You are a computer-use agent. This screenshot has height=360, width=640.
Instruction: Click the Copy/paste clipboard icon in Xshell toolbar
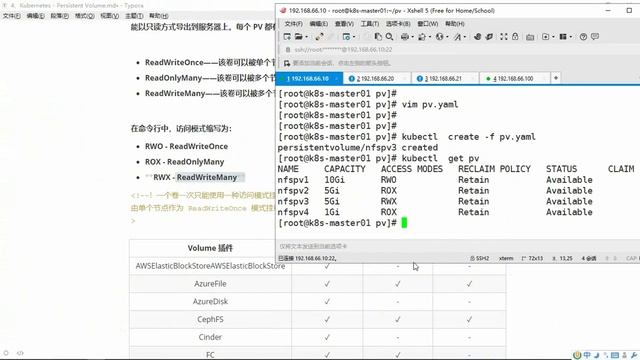(x=378, y=37)
